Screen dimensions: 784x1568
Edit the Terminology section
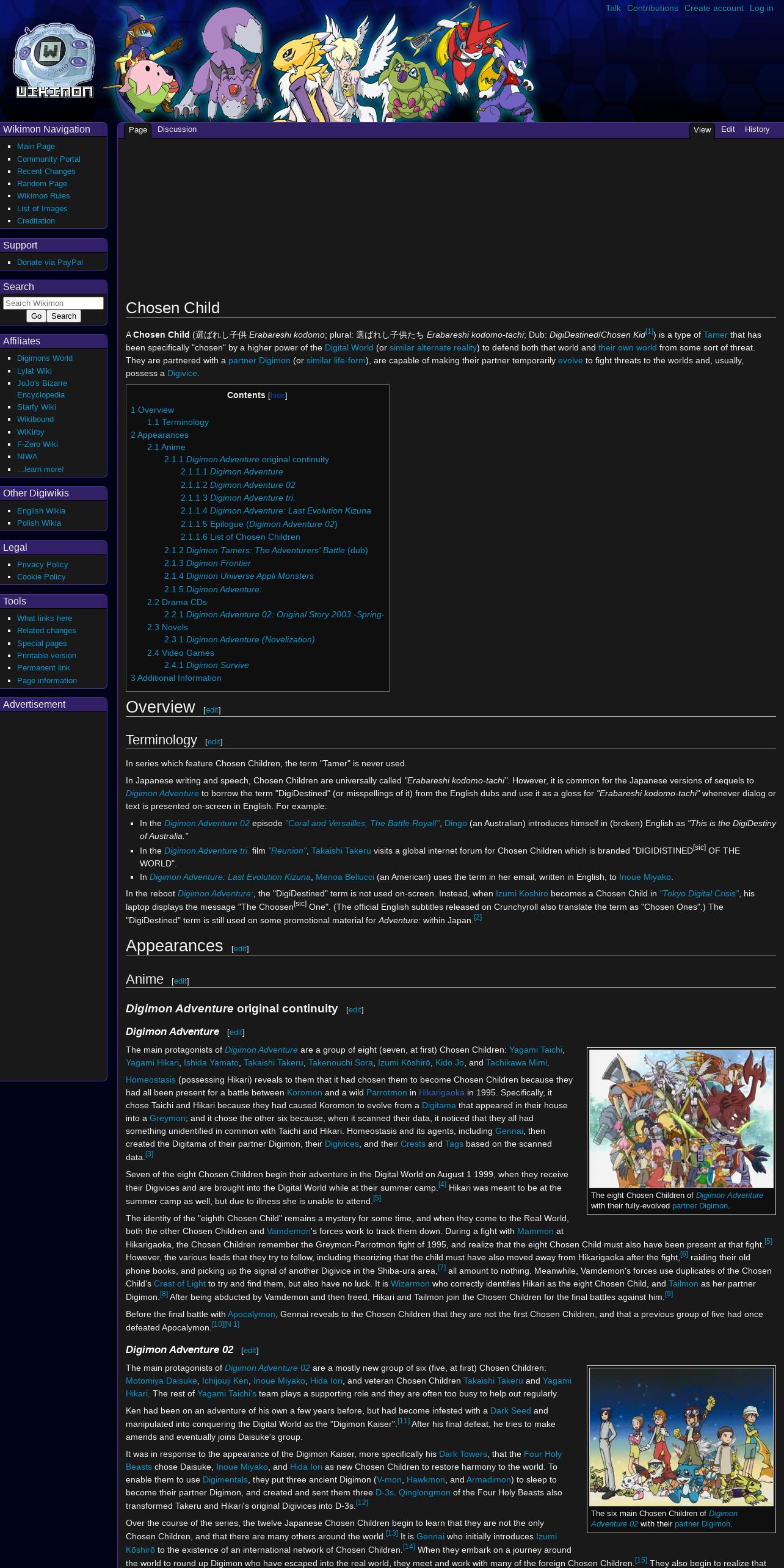214,742
